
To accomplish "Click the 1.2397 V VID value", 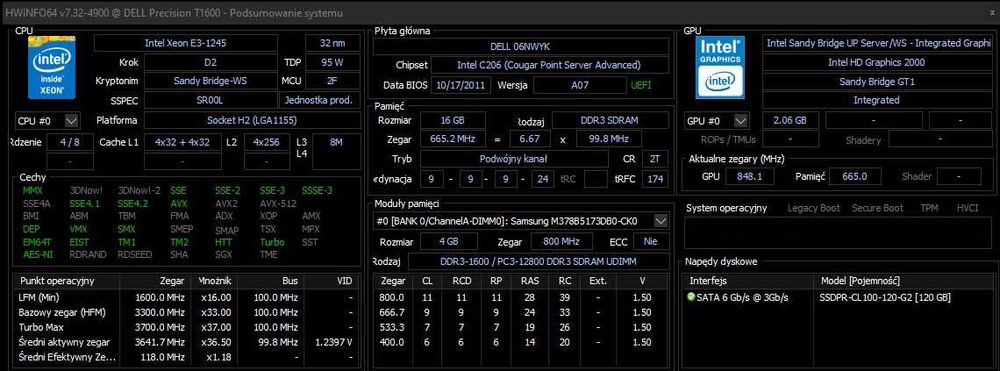I will (334, 342).
